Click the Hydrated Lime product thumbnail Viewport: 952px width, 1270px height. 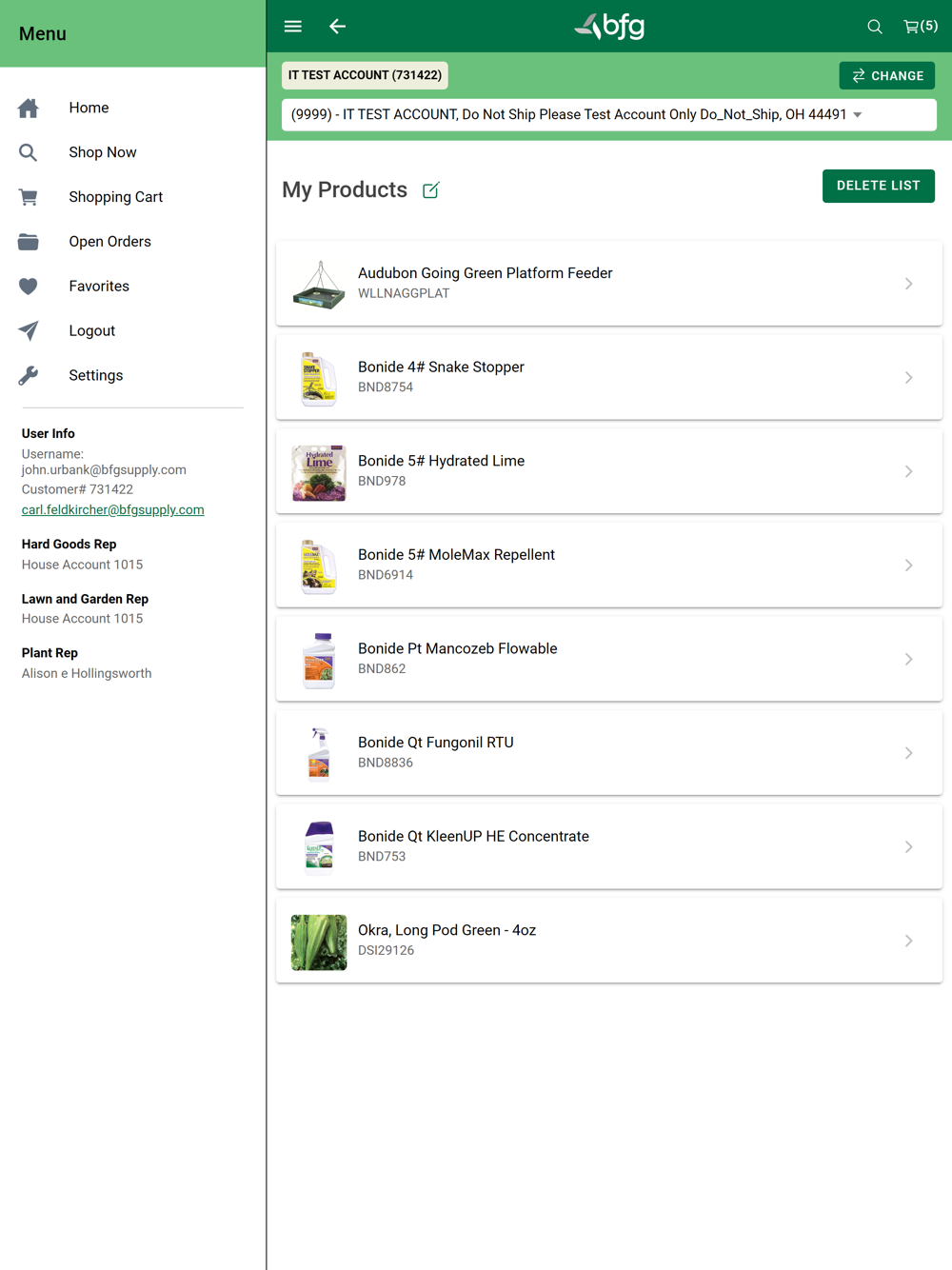[x=319, y=471]
